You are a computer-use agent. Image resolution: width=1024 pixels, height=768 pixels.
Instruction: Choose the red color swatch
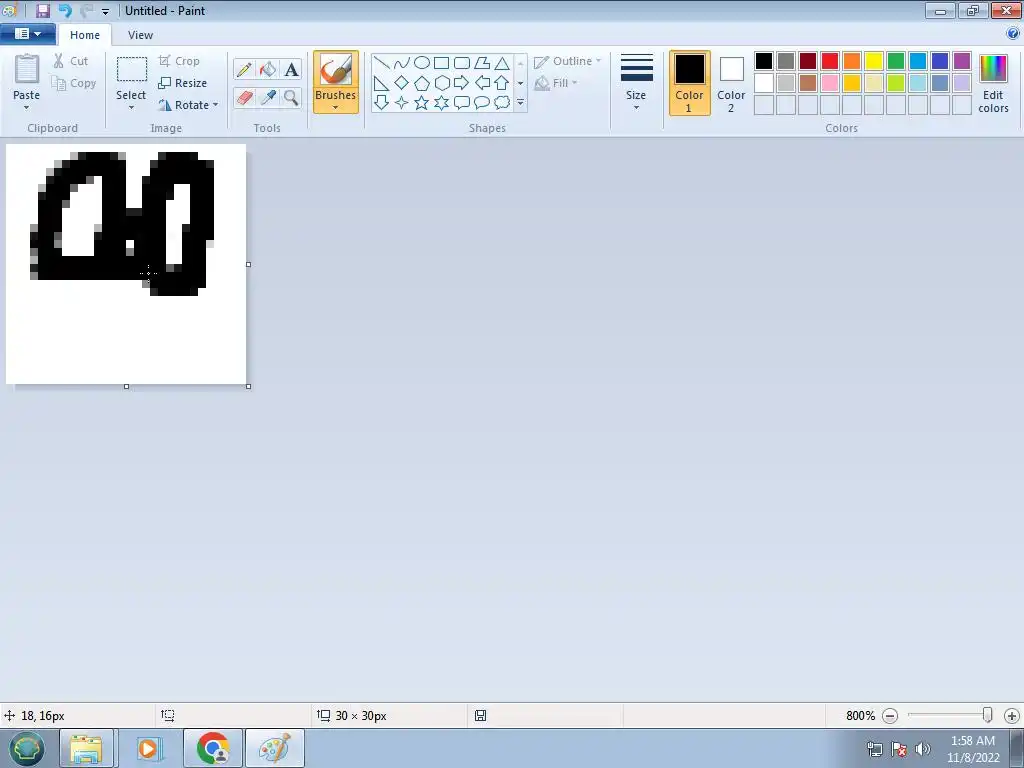[x=830, y=61]
